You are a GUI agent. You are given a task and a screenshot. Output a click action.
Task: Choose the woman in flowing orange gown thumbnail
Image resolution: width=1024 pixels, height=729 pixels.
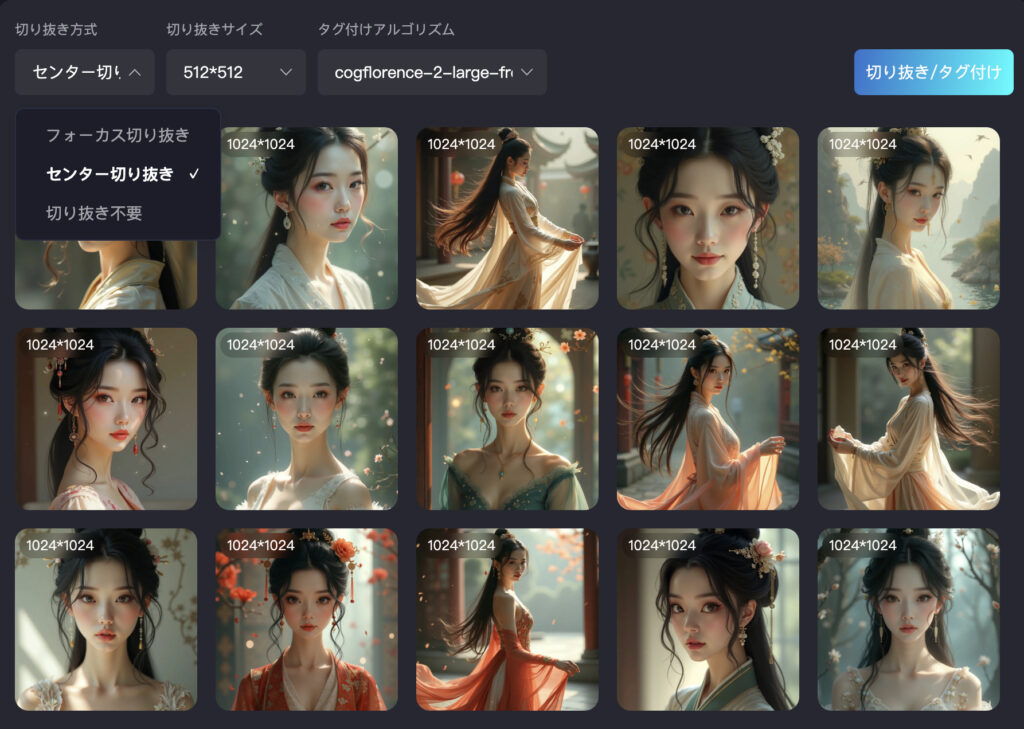click(507, 619)
